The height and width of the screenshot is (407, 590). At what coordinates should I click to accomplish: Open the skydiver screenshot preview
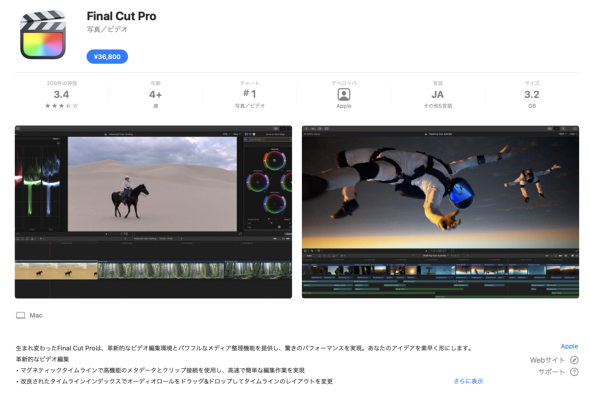click(440, 212)
